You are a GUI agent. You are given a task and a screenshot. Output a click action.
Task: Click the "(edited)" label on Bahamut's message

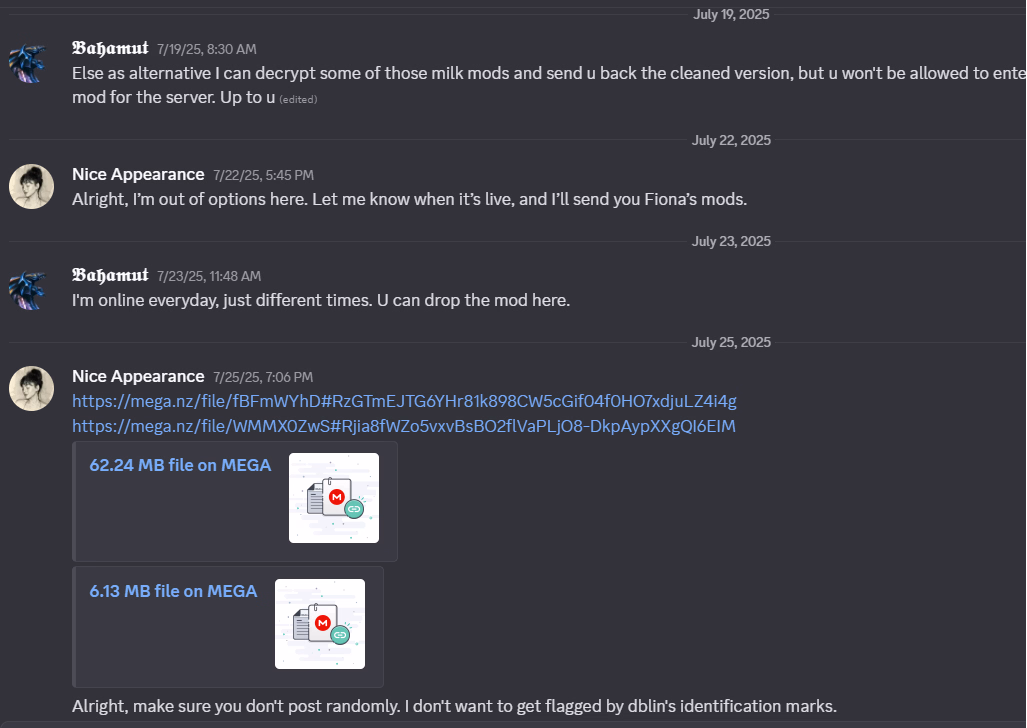click(x=302, y=100)
